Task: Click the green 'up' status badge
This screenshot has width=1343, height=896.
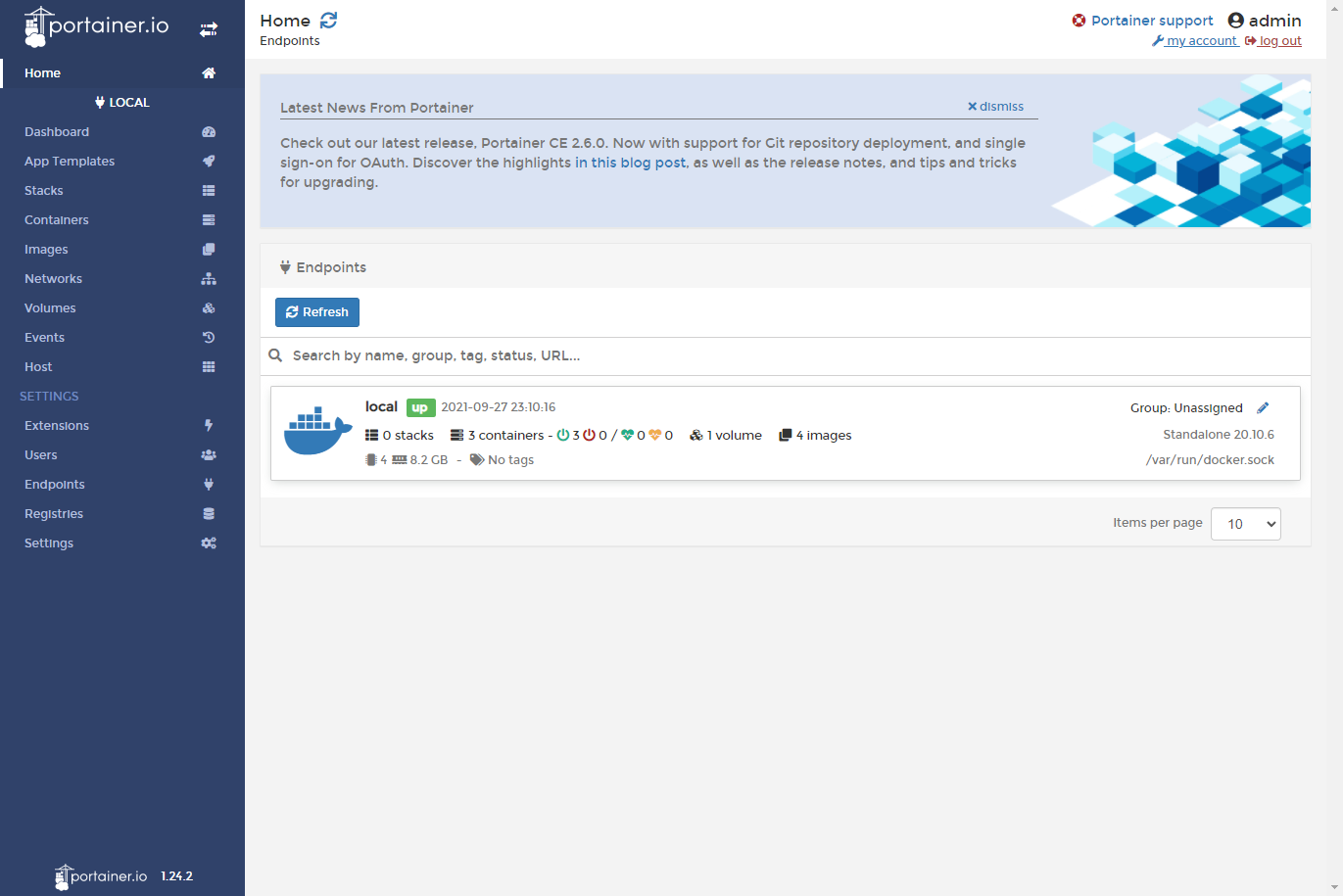Action: 420,407
